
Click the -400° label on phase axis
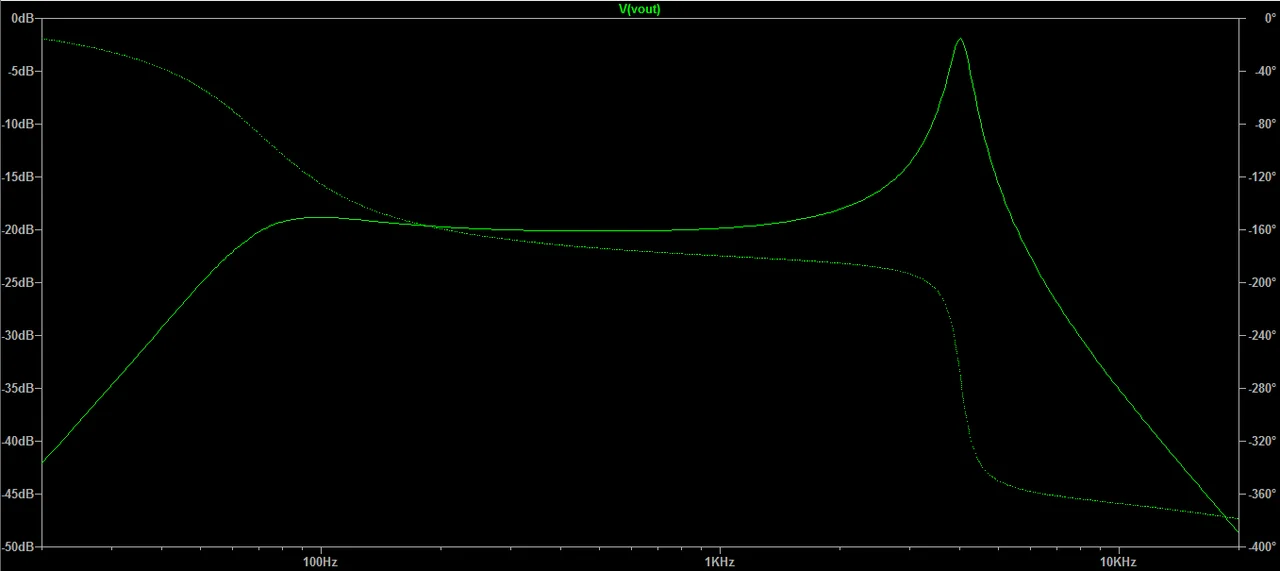tap(1259, 547)
